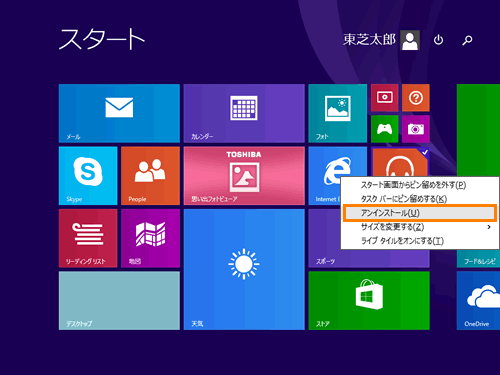The image size is (500, 375).
Task: Open the Photos tile
Action: coord(338,113)
